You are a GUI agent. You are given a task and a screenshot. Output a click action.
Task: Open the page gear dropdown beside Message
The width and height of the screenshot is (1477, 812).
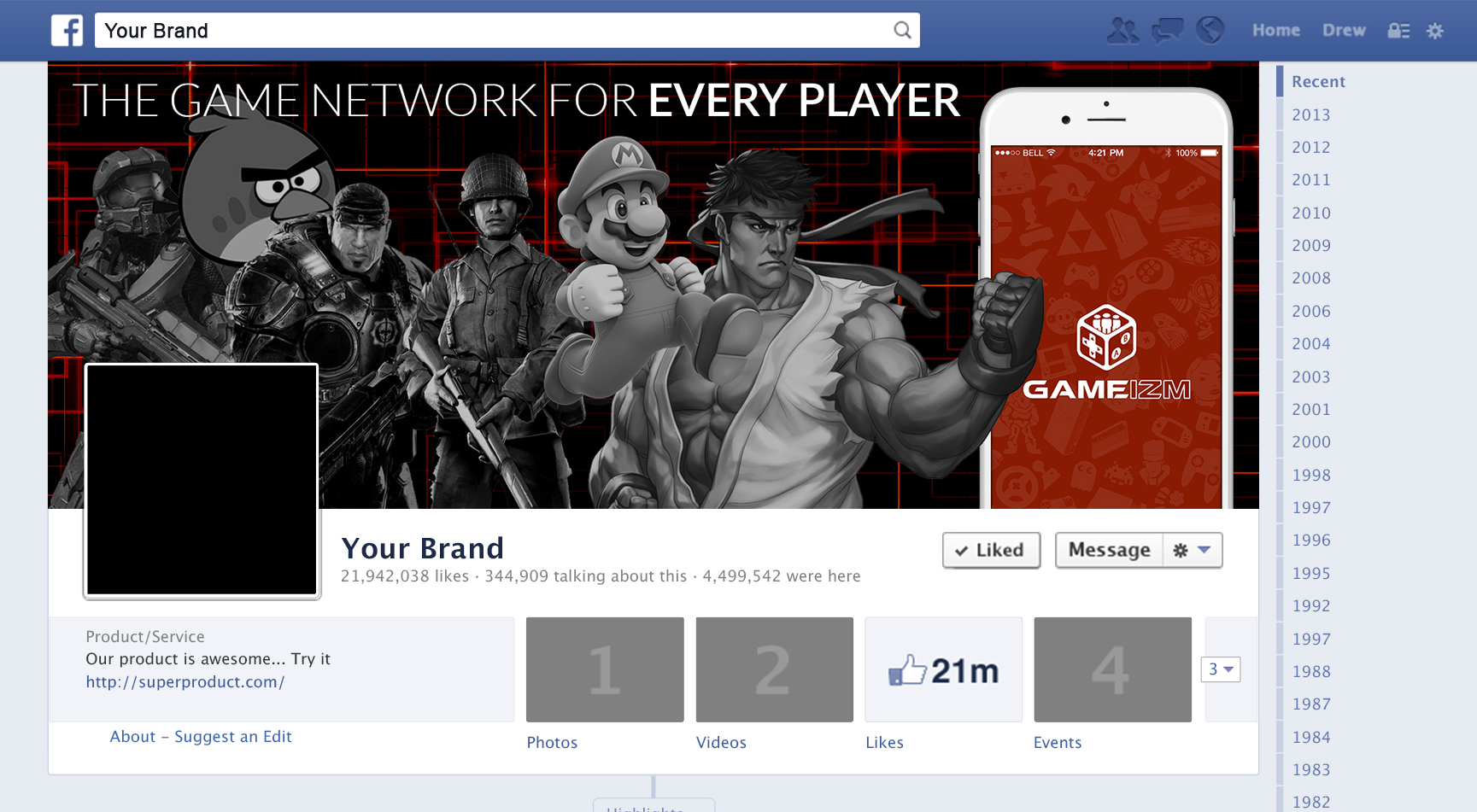pyautogui.click(x=1193, y=550)
